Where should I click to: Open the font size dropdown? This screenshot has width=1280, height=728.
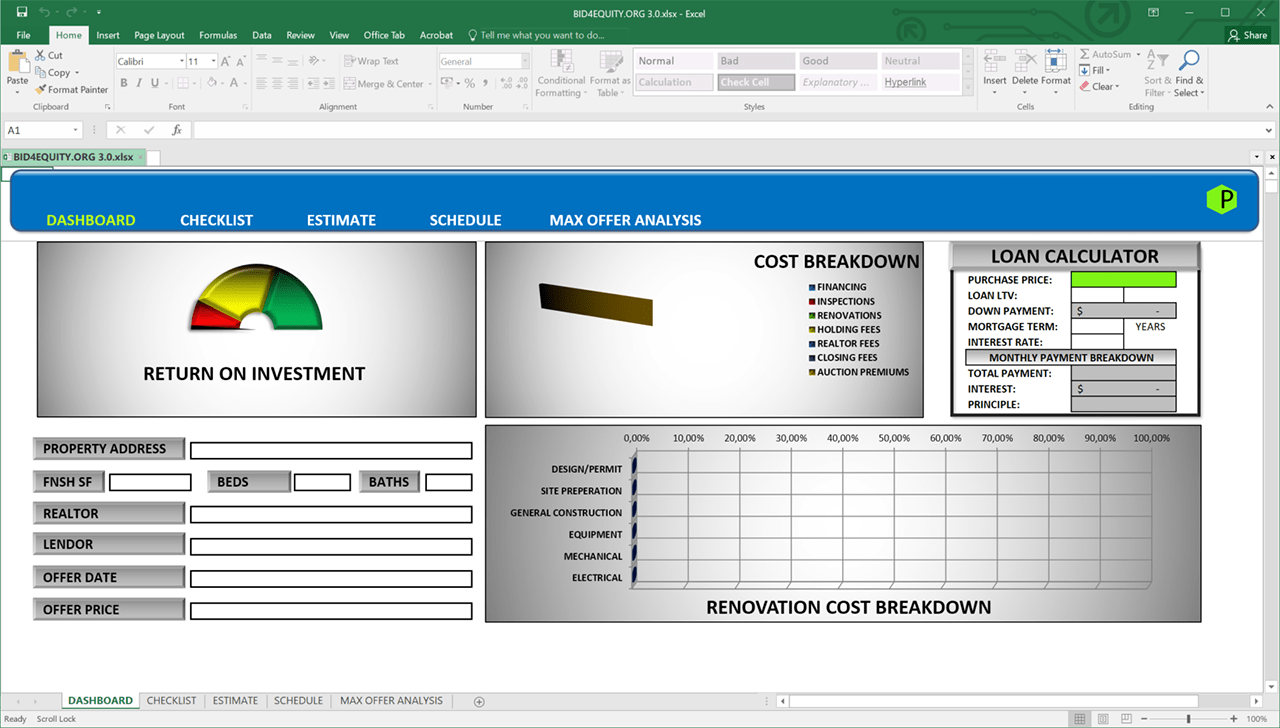(x=212, y=61)
